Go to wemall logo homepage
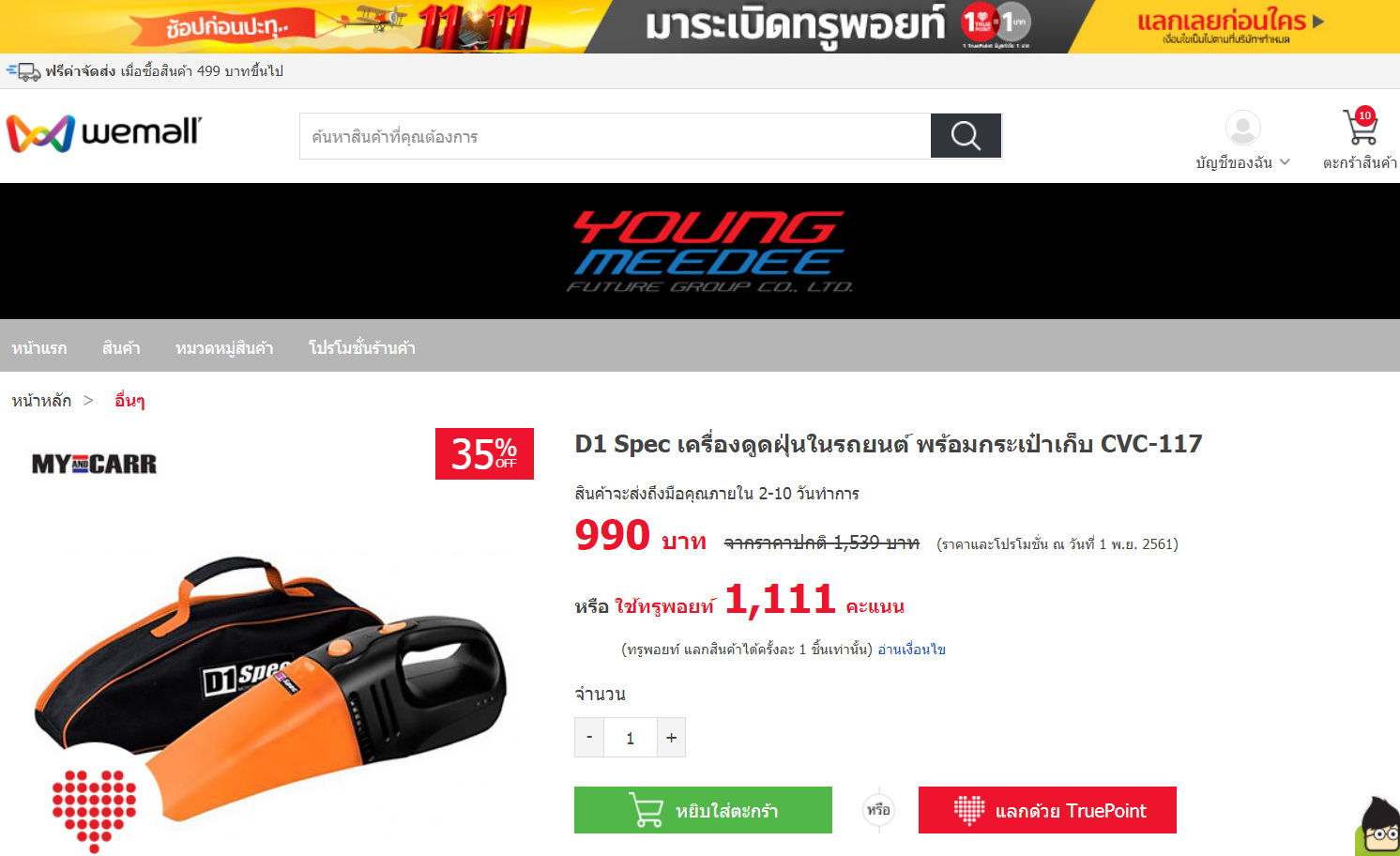The width and height of the screenshot is (1400, 856). [x=104, y=133]
